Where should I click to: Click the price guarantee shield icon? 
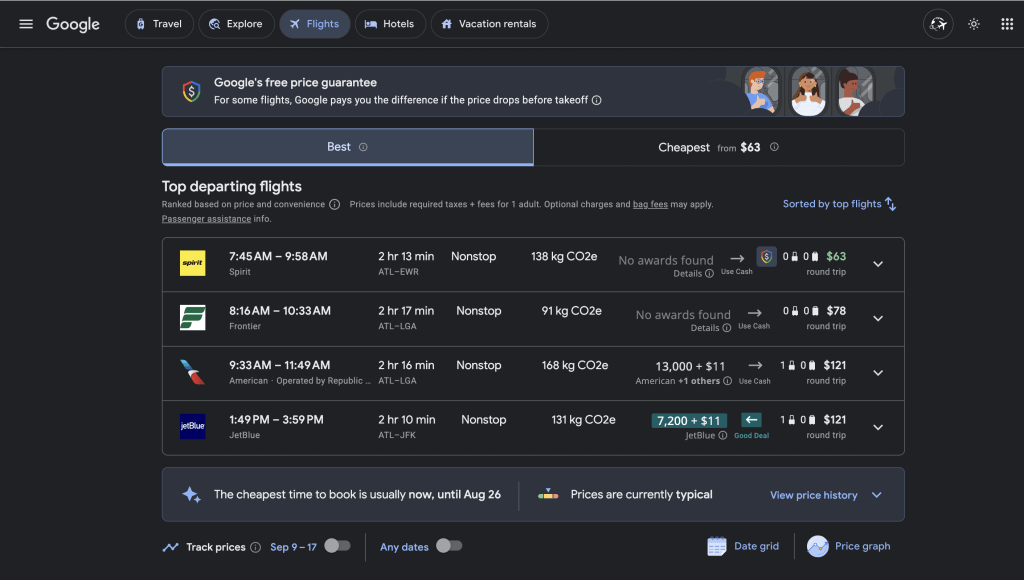[191, 91]
